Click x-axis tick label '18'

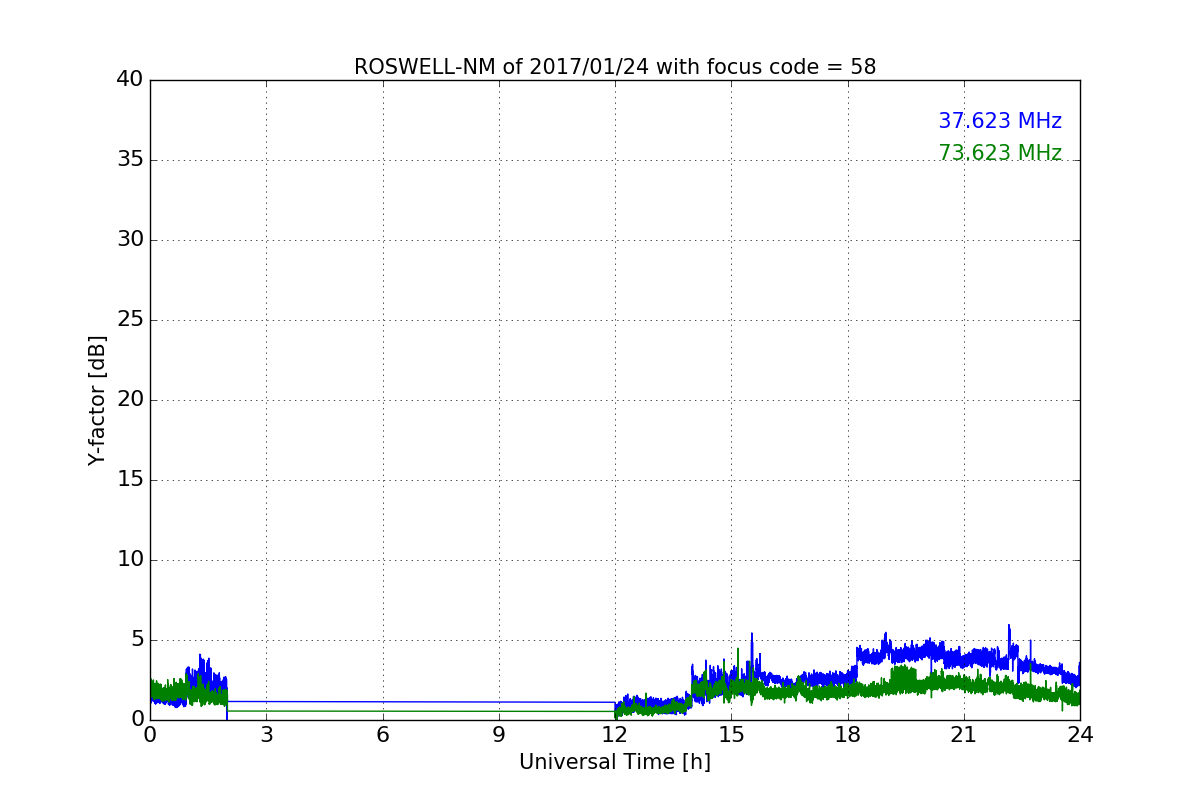click(848, 734)
